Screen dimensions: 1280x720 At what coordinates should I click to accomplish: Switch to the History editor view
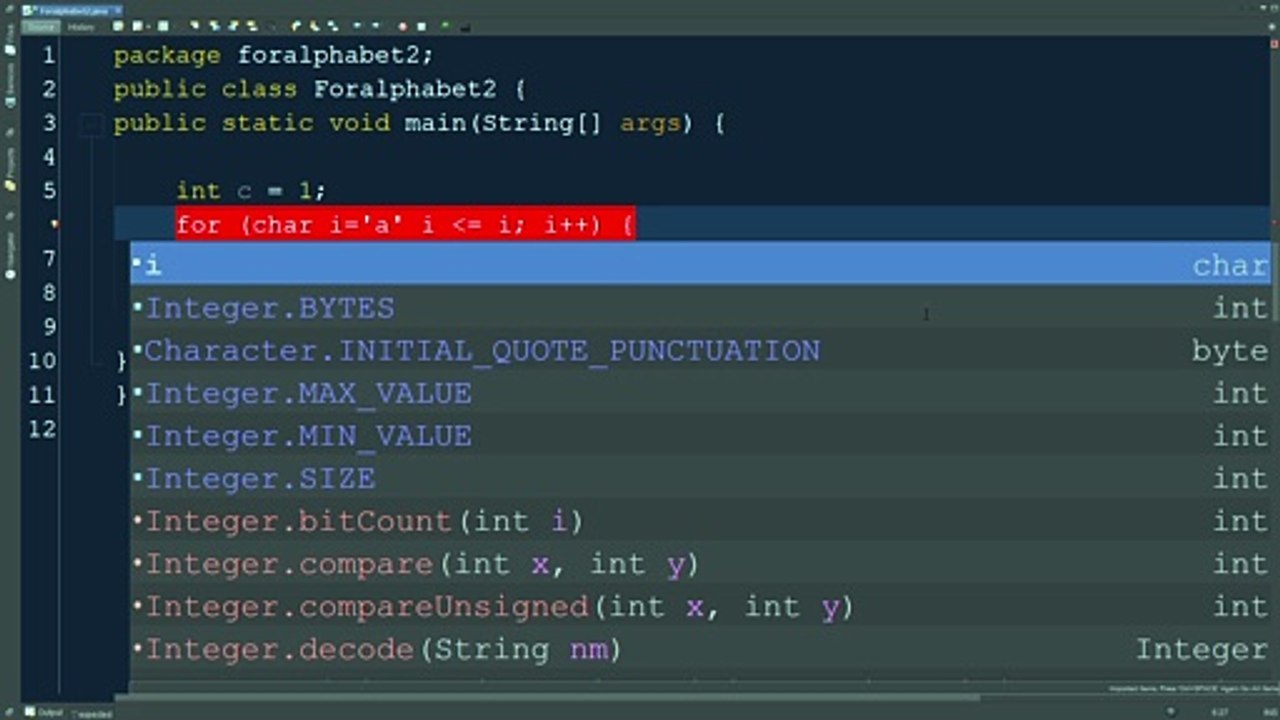(81, 26)
